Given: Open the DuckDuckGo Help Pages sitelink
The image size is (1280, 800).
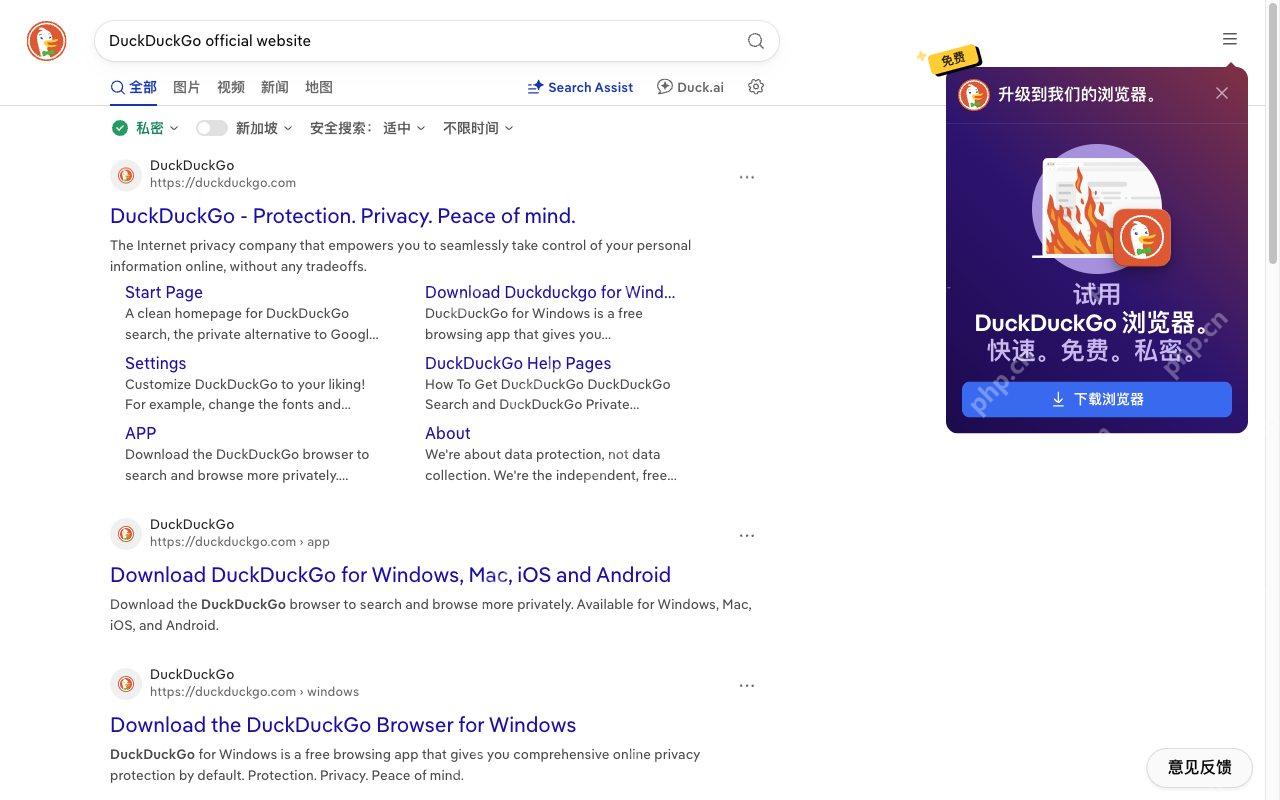Looking at the screenshot, I should coord(518,363).
